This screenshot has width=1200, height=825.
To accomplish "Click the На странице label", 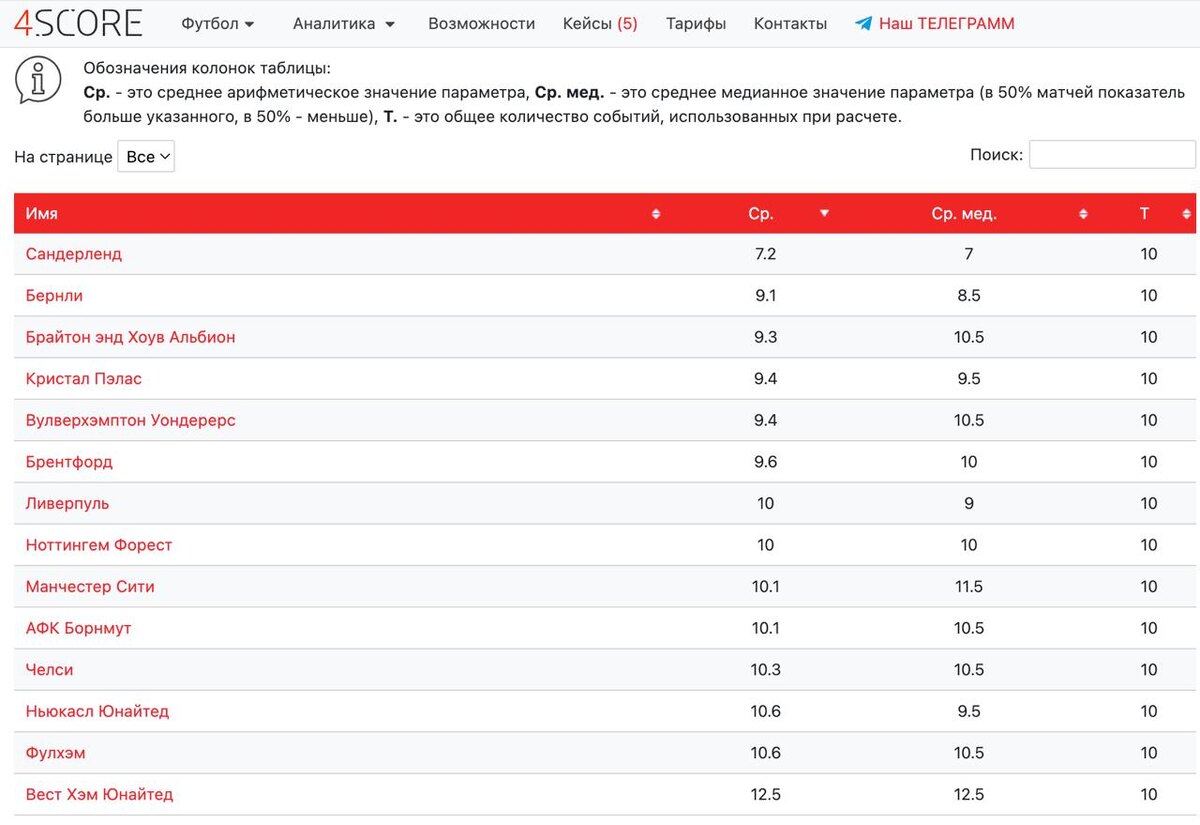I will (x=63, y=157).
